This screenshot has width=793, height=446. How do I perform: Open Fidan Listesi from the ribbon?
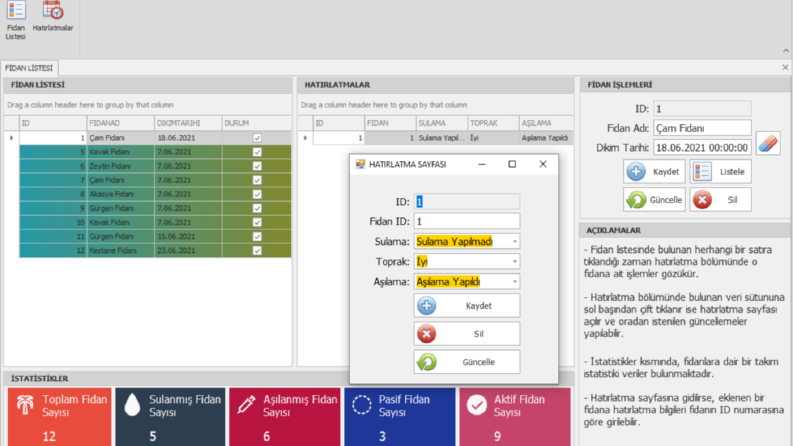coord(16,20)
